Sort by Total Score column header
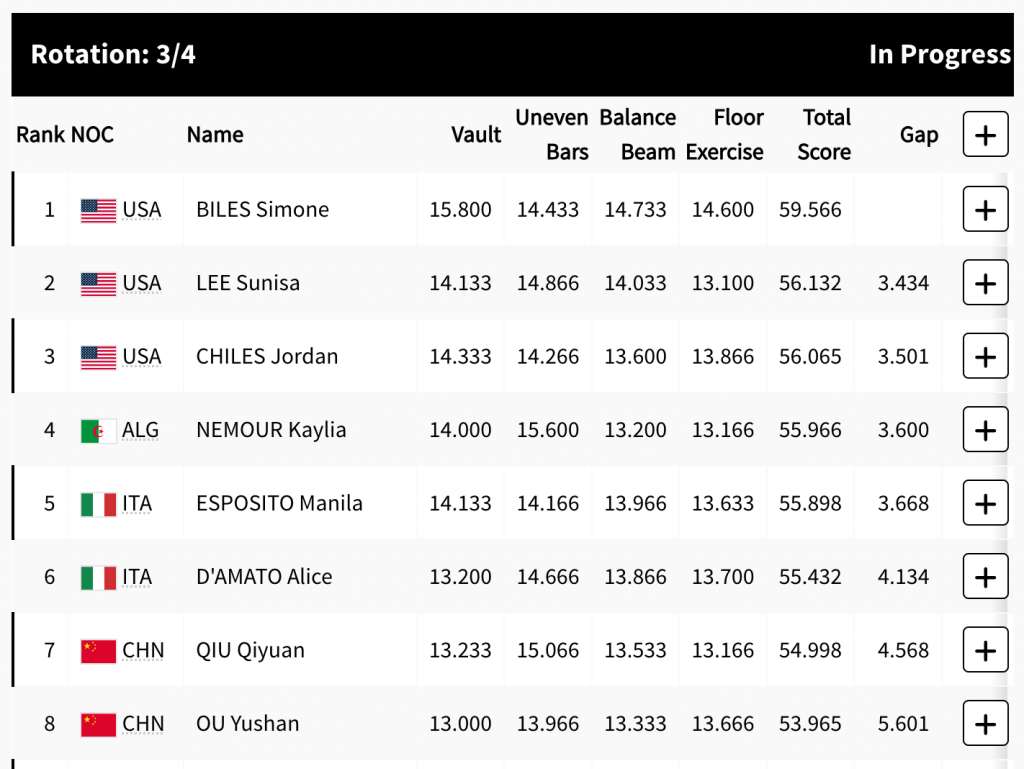This screenshot has width=1024, height=769. tap(825, 135)
